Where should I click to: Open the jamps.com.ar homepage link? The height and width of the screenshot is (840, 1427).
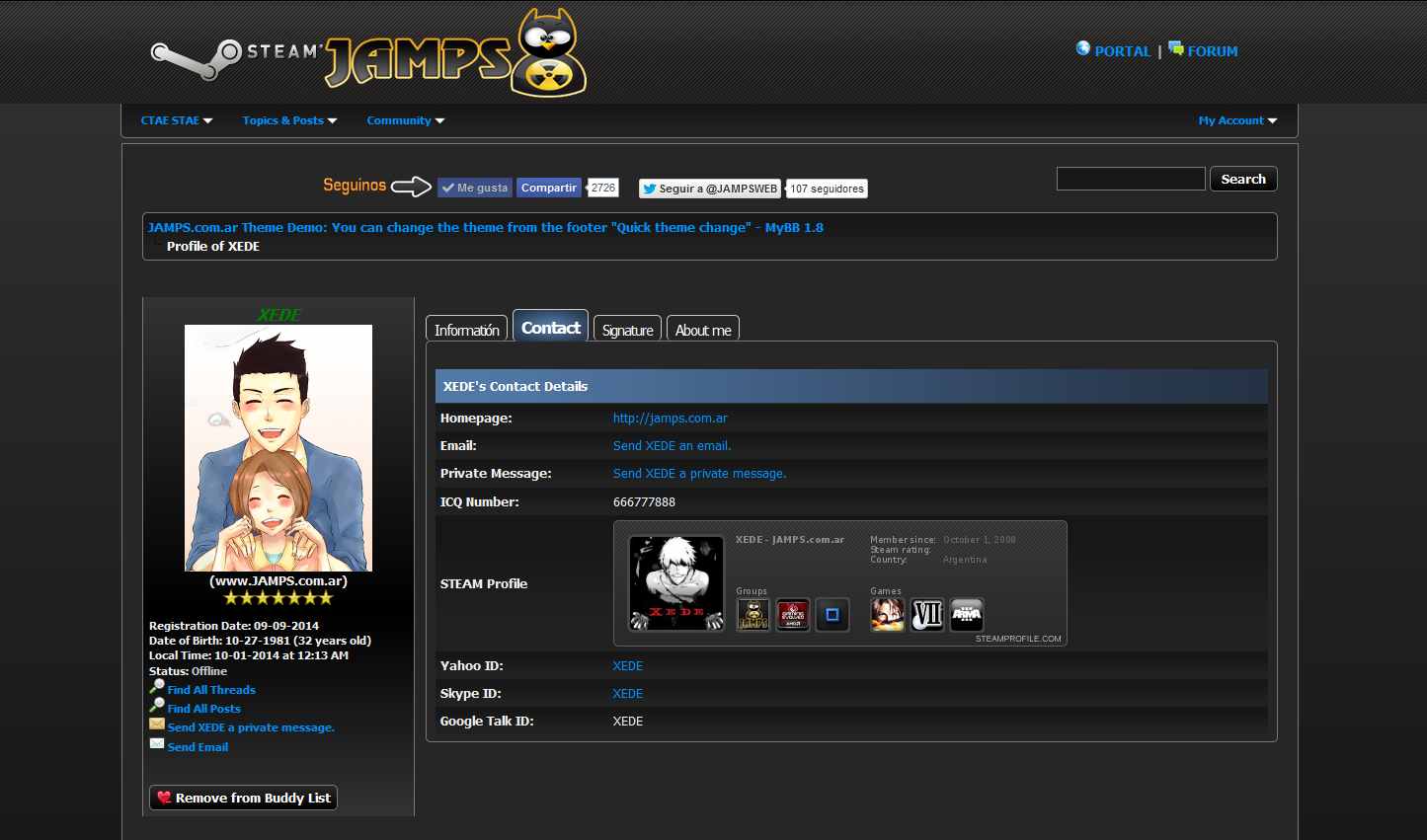(670, 419)
